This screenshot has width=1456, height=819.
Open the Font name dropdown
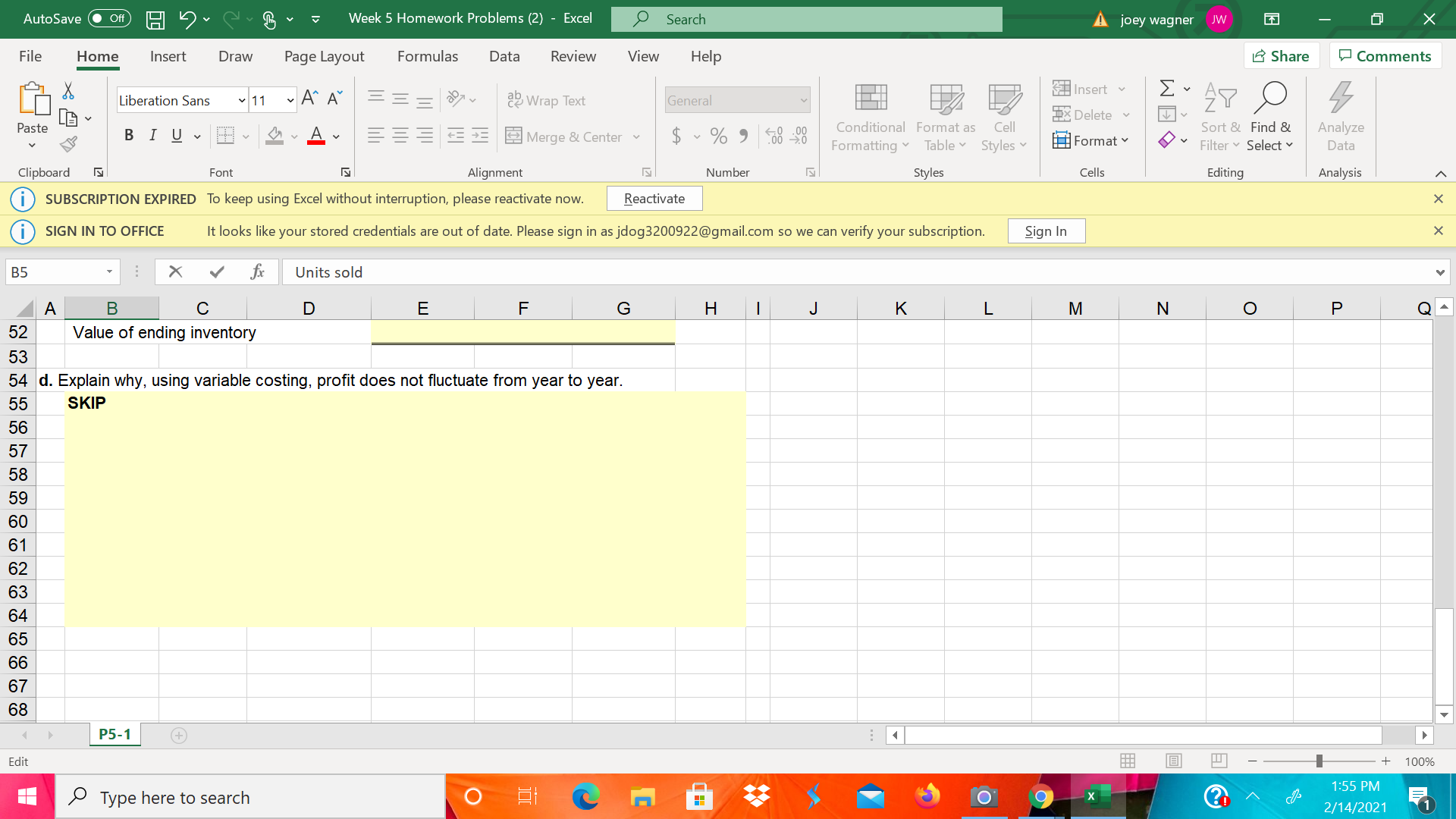[x=240, y=99]
